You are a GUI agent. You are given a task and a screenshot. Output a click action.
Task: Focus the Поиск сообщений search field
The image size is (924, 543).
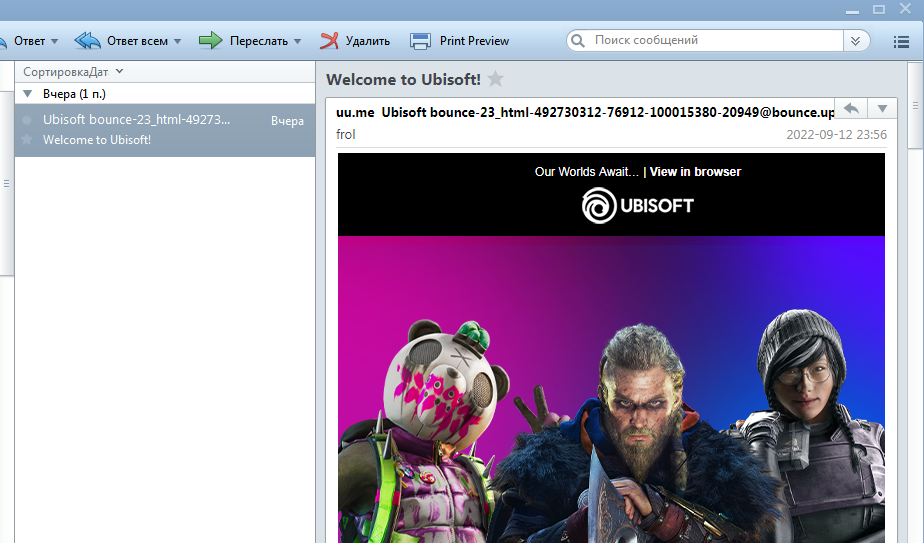point(716,40)
